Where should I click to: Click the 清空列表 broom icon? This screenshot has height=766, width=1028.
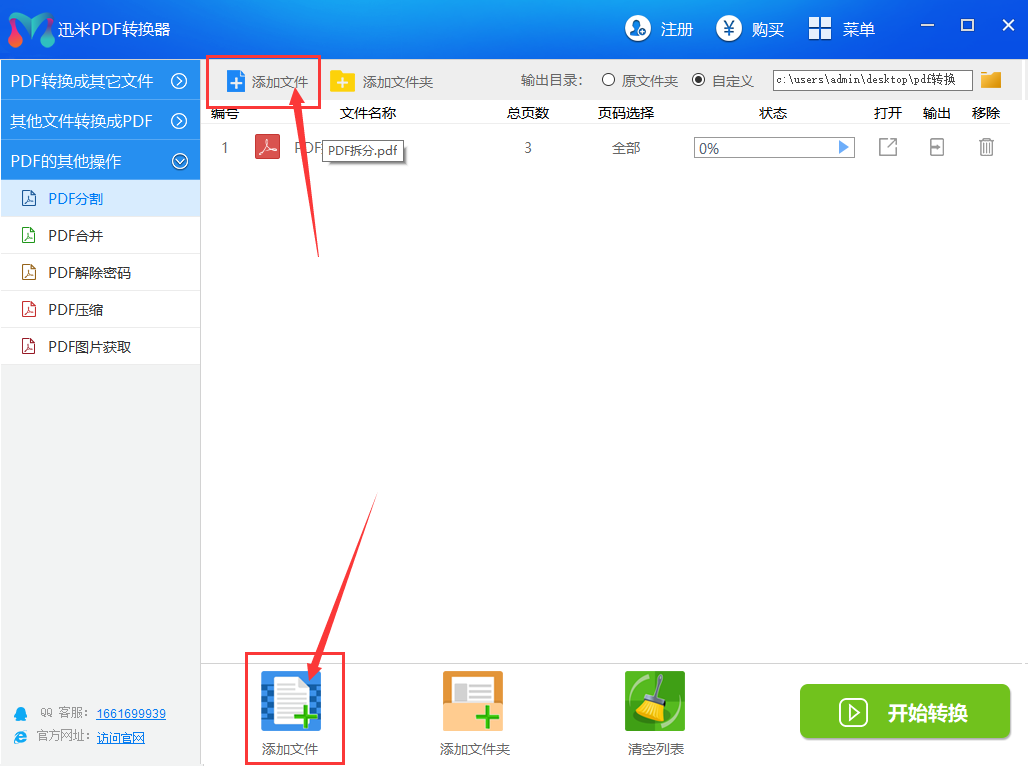(x=654, y=700)
